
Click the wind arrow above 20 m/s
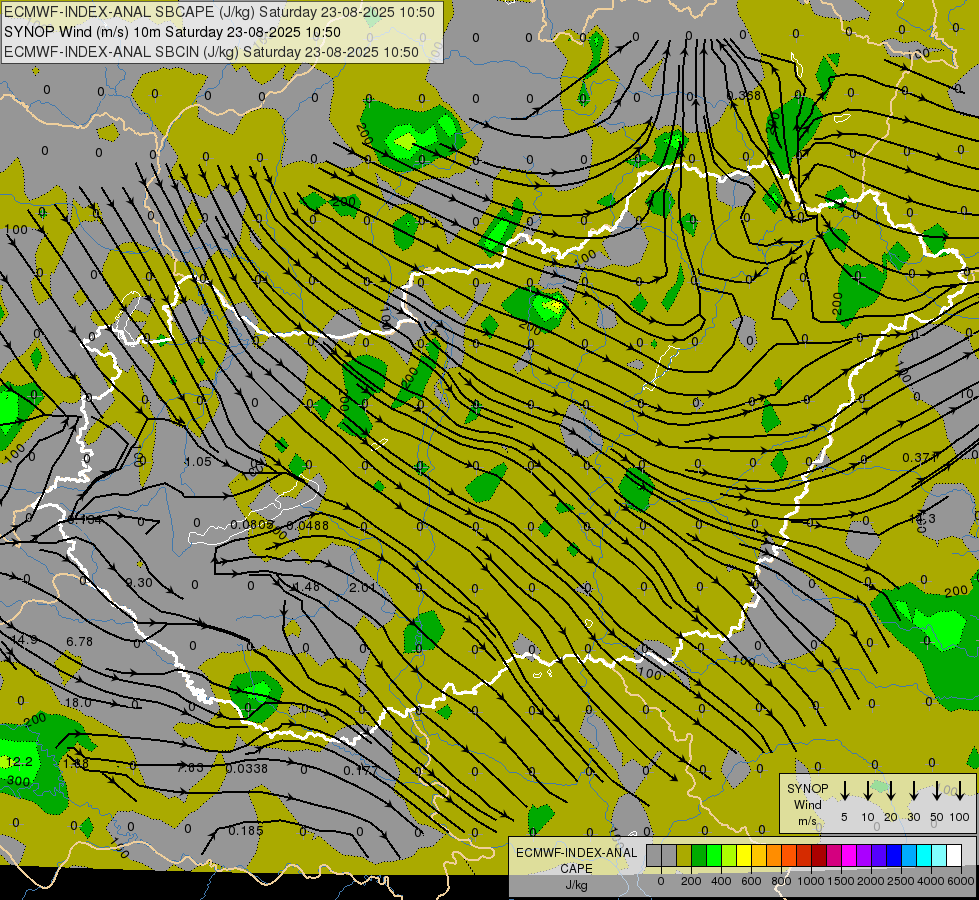[x=890, y=791]
